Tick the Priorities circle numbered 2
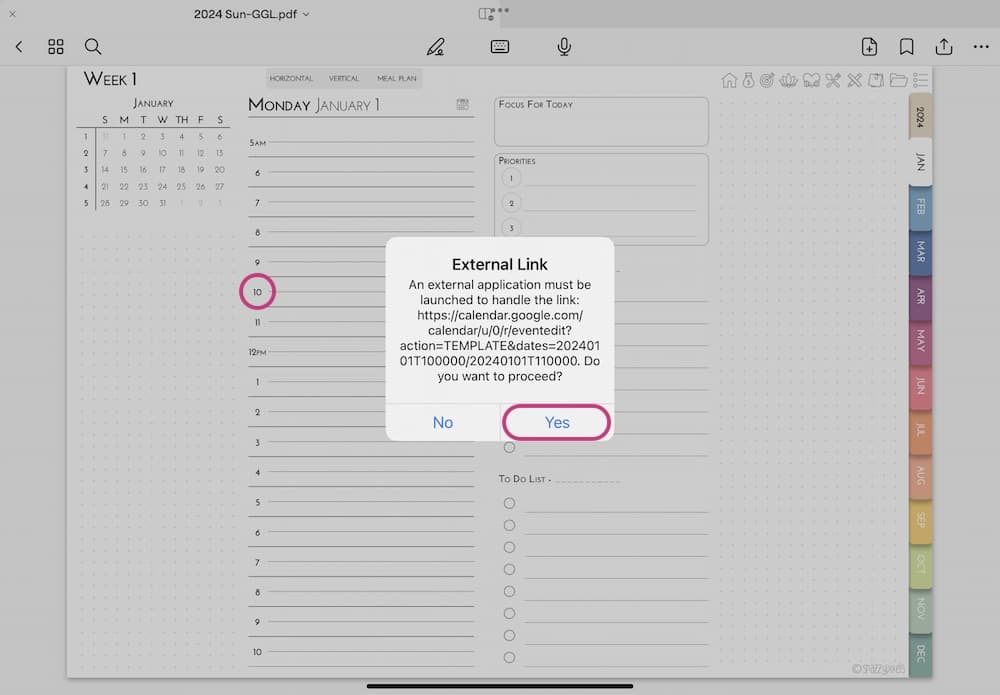This screenshot has width=1000, height=695. coord(512,203)
